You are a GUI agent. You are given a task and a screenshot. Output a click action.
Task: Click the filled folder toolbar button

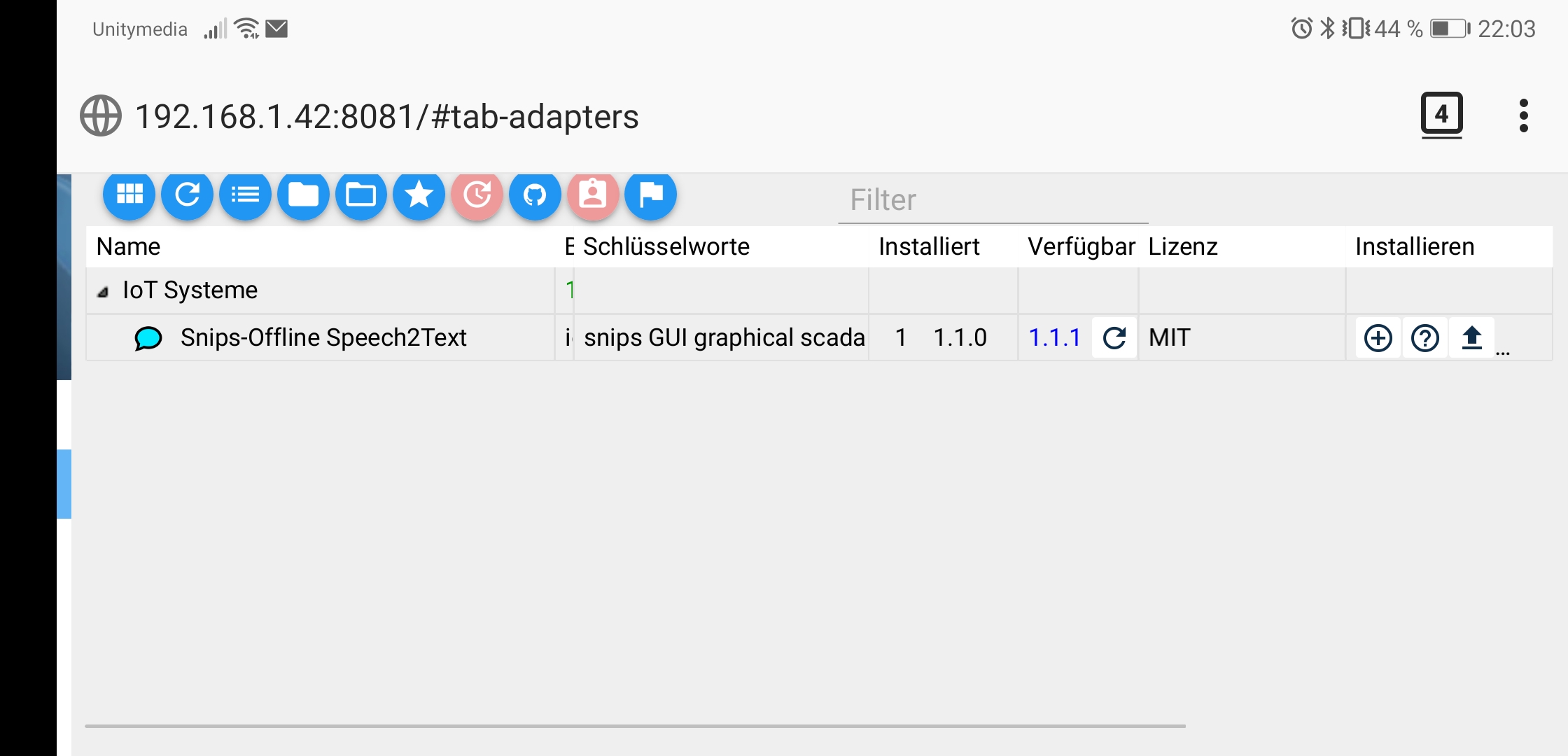tap(303, 195)
